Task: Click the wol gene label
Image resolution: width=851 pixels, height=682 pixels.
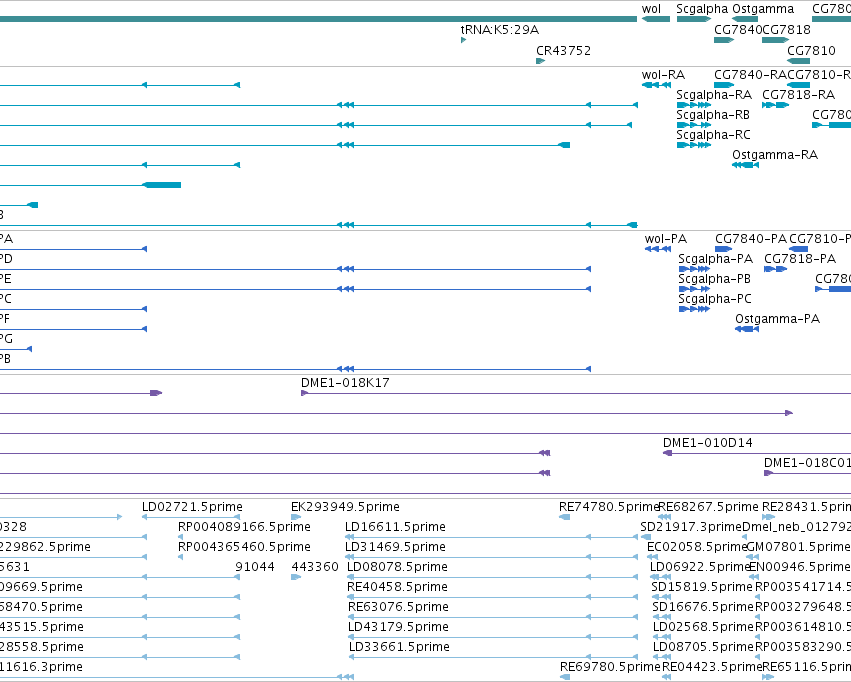Action: pos(651,9)
